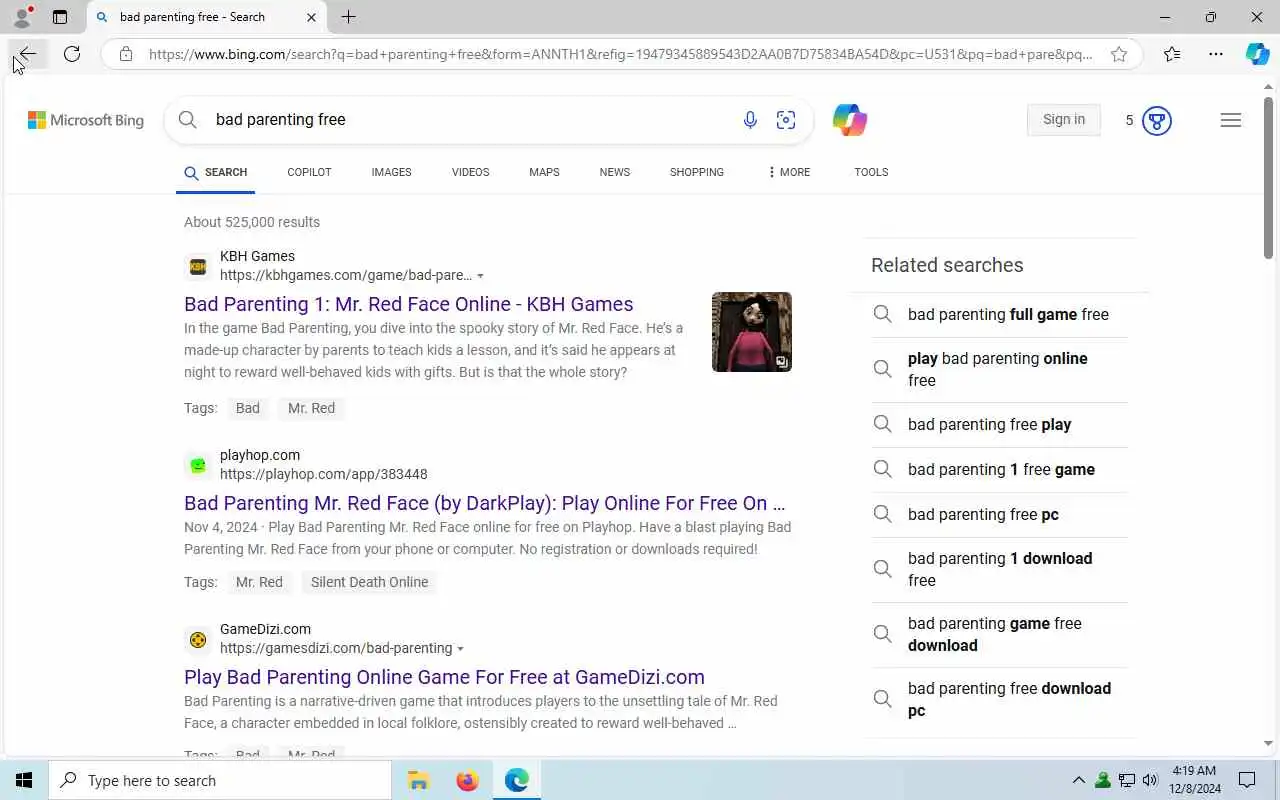View site information lock icon
Image resolution: width=1280 pixels, height=800 pixels.
pyautogui.click(x=126, y=54)
